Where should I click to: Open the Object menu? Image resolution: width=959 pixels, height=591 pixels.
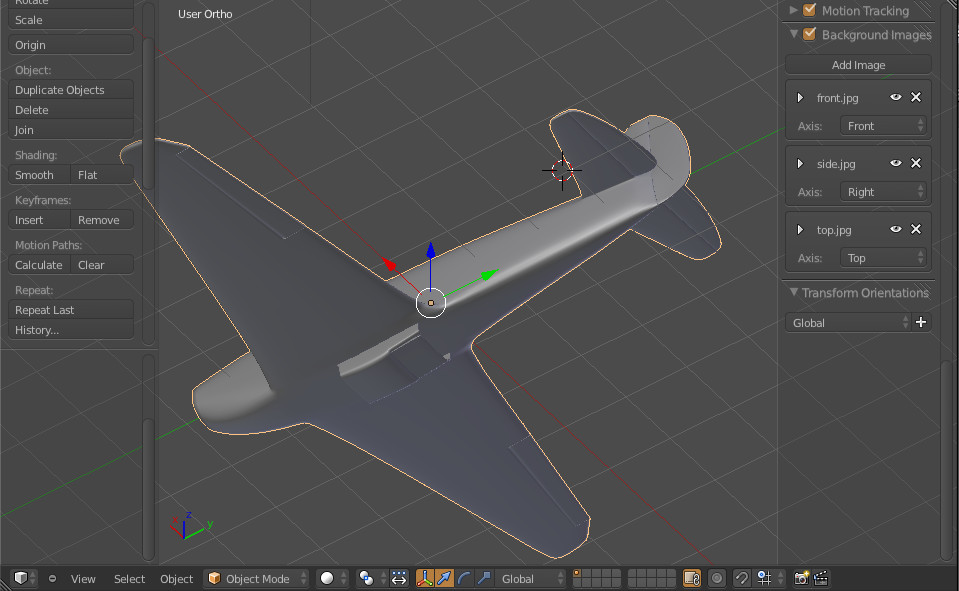tap(176, 578)
